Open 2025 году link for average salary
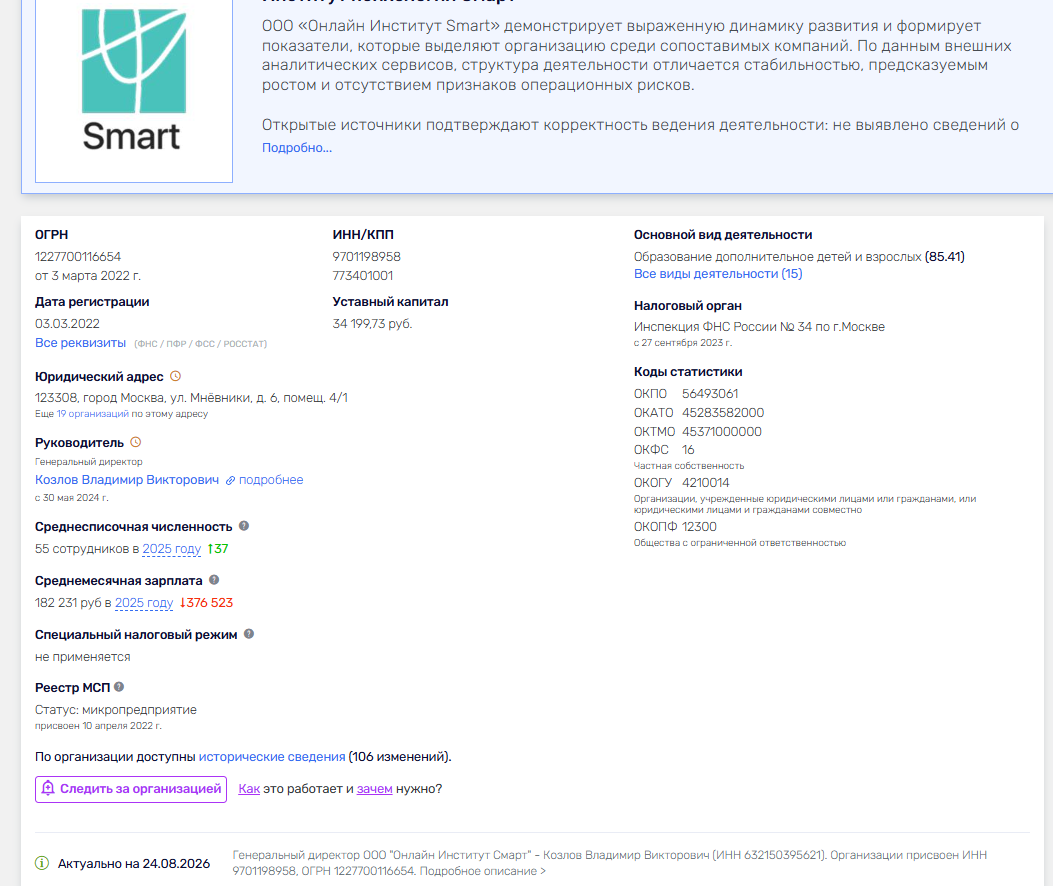This screenshot has width=1053, height=886. click(144, 603)
